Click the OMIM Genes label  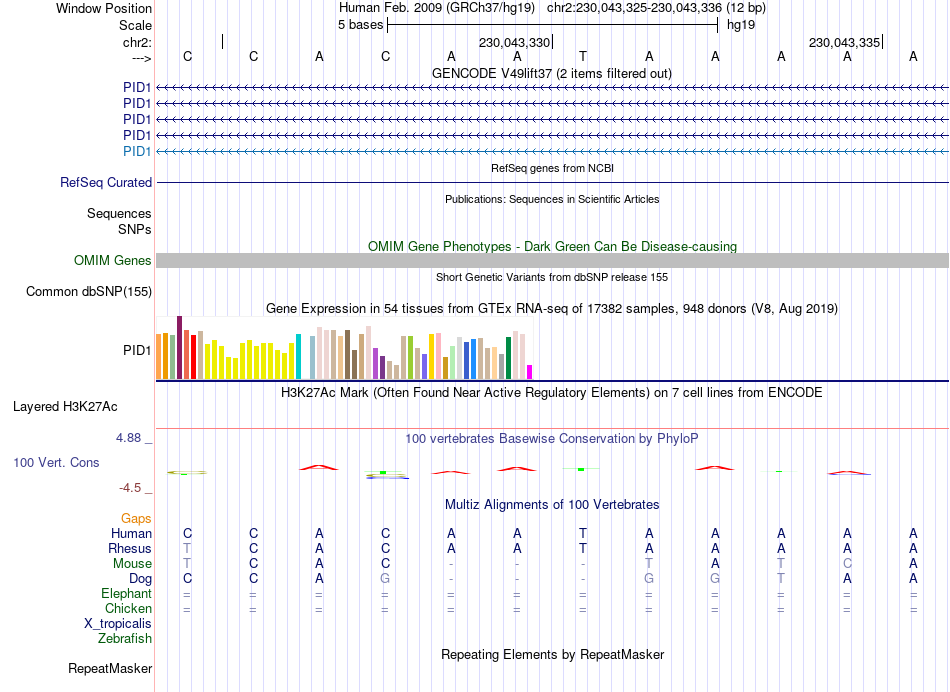point(113,261)
